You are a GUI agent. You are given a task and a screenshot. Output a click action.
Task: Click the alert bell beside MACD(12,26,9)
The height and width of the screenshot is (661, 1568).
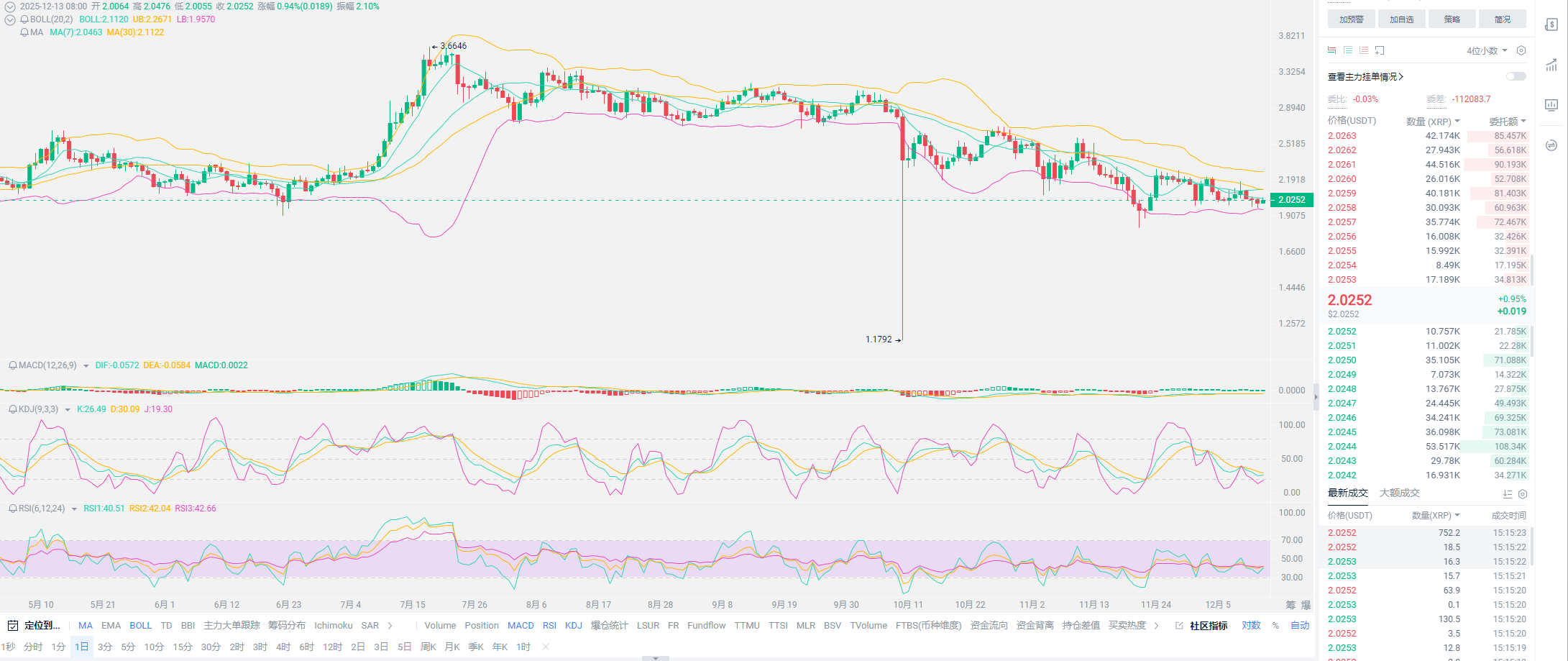pos(12,365)
